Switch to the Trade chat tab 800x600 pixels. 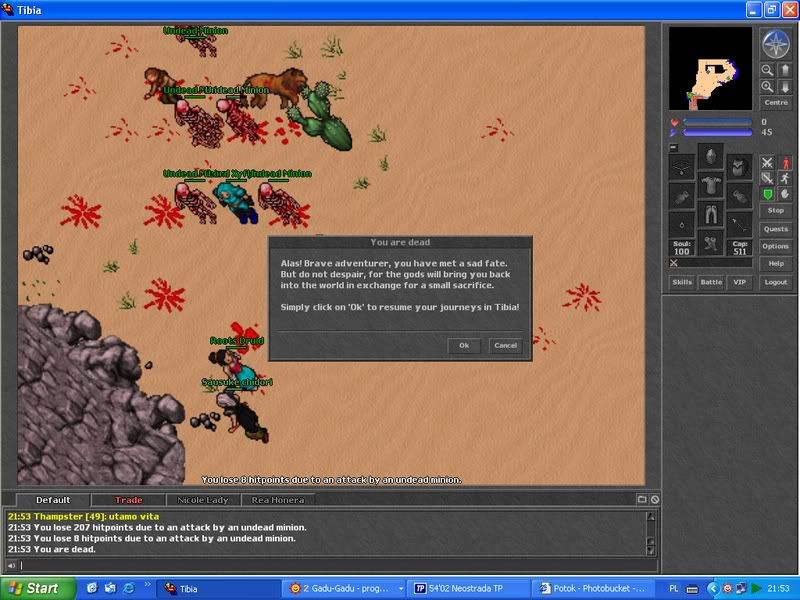click(128, 500)
